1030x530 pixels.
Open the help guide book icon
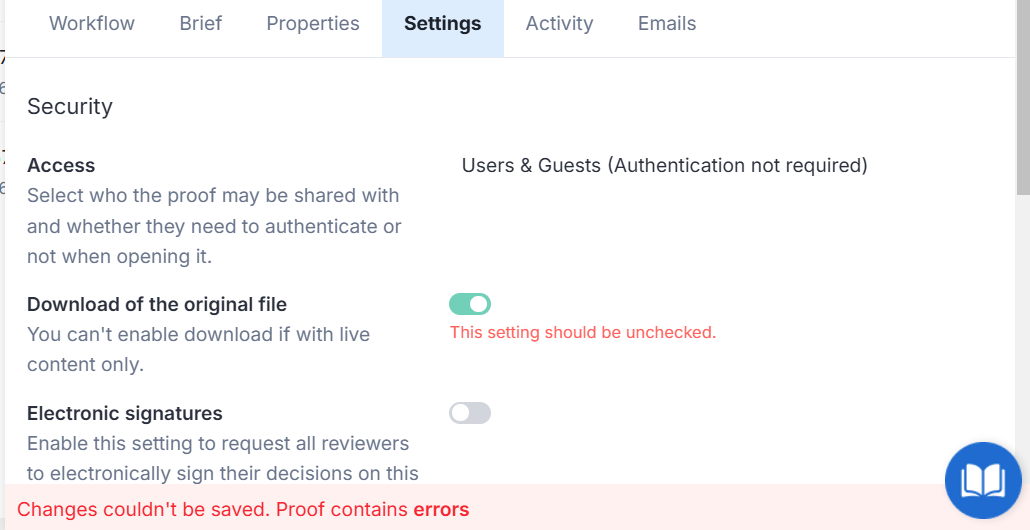pyautogui.click(x=983, y=480)
